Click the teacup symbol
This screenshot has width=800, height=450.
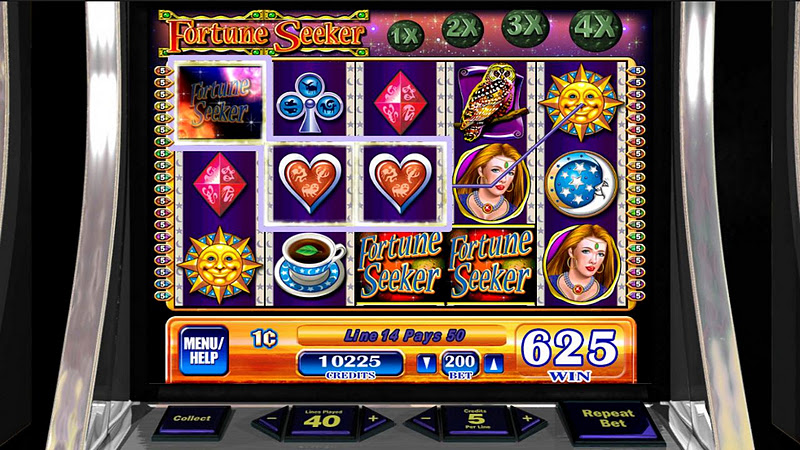click(310, 265)
